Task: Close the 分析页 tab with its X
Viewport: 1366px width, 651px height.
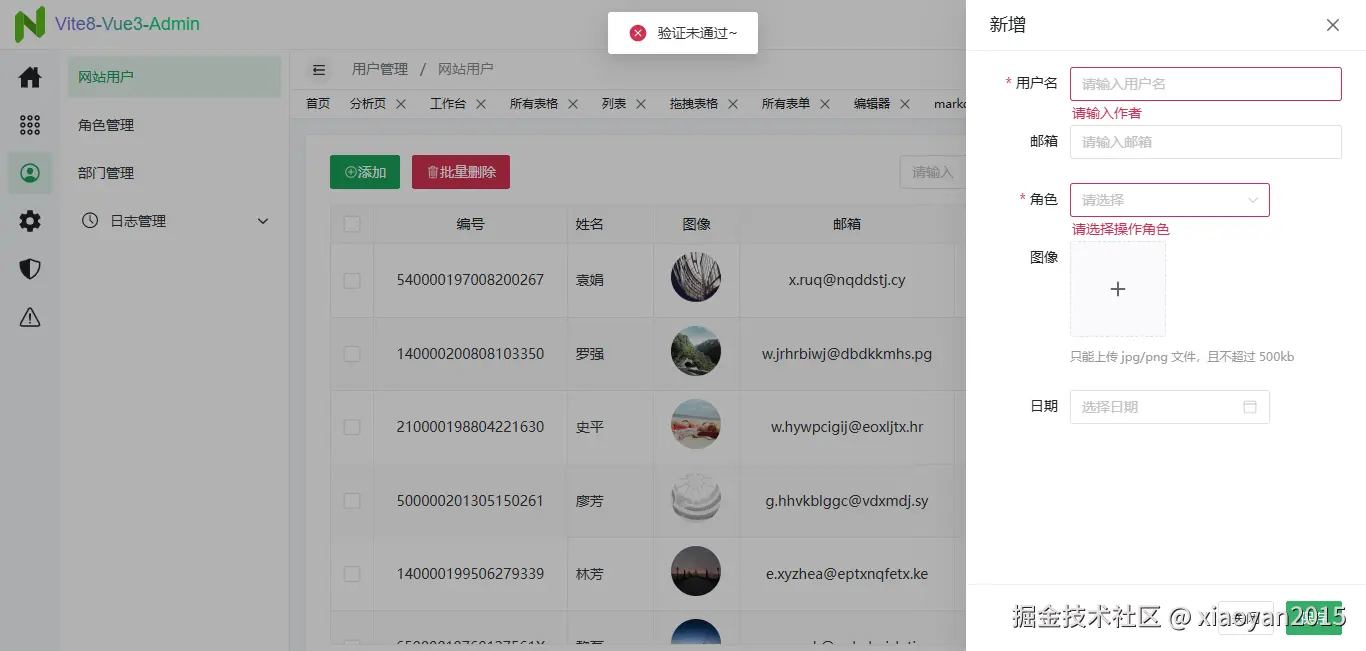Action: pos(401,104)
